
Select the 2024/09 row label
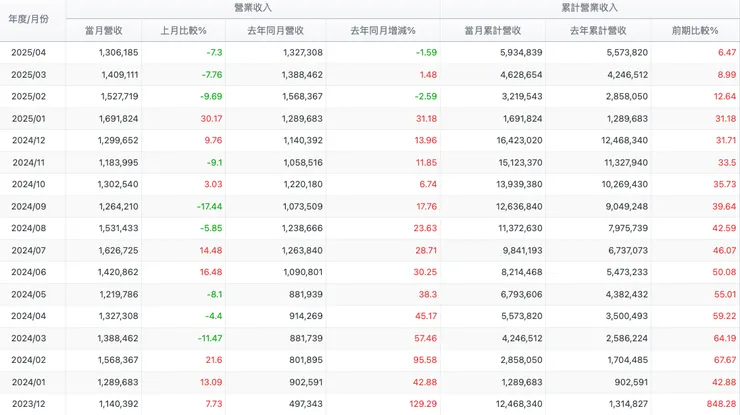[29, 206]
